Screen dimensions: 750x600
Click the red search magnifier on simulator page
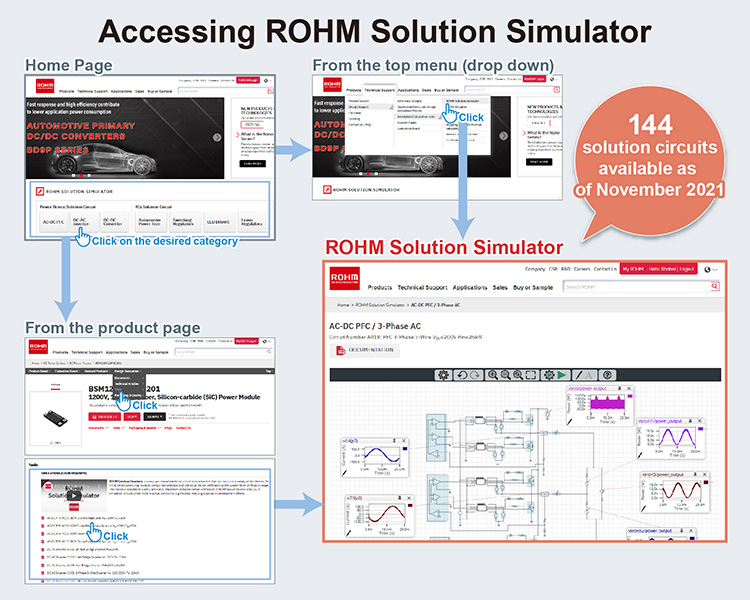(715, 286)
